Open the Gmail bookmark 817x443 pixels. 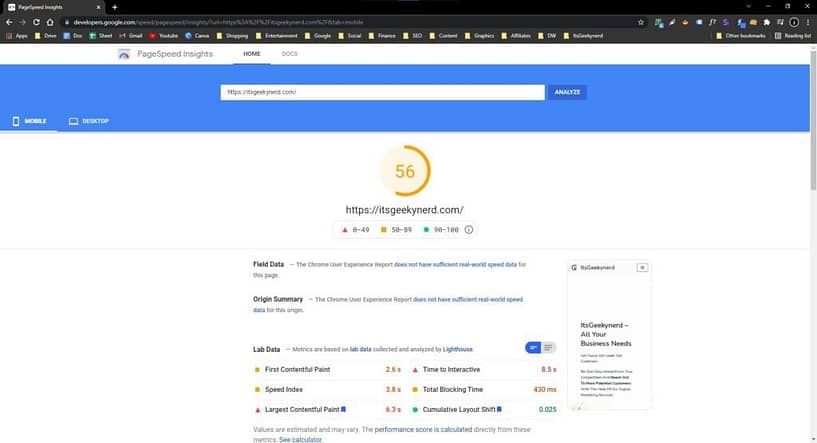click(x=131, y=36)
